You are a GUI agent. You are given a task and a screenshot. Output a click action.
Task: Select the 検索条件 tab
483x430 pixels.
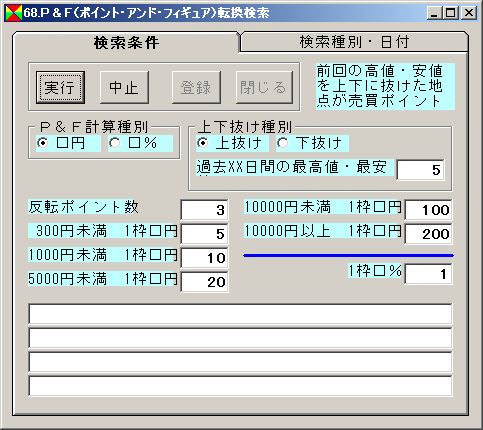point(126,43)
